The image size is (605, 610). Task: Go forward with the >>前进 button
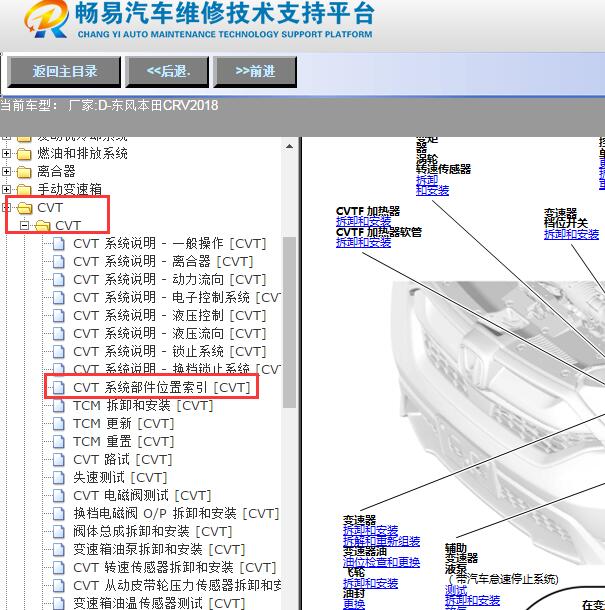click(255, 72)
